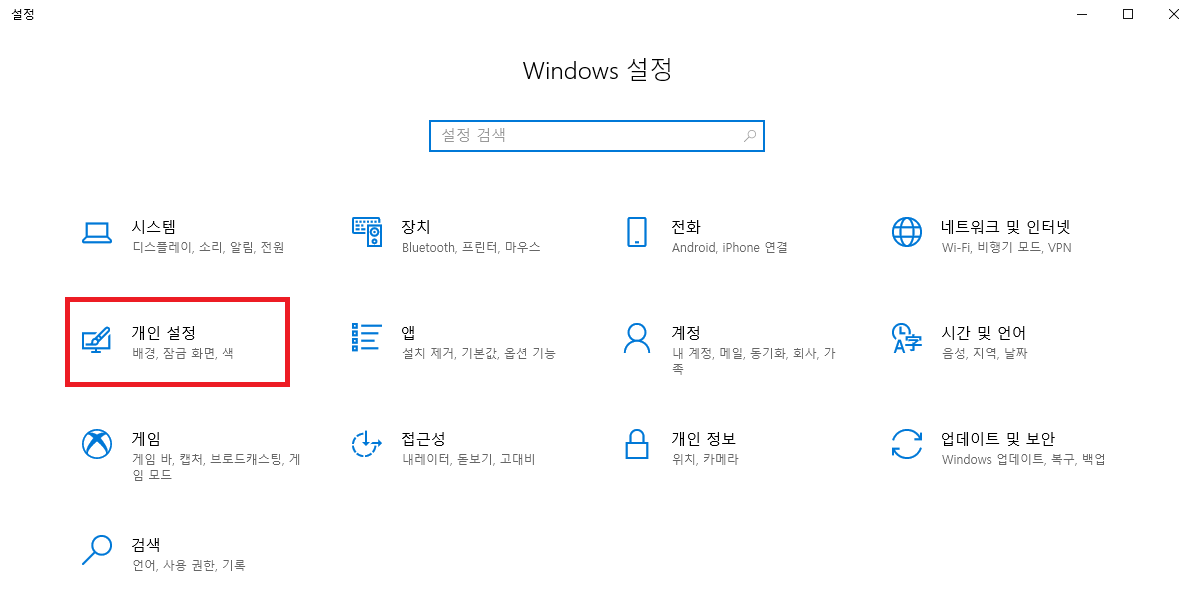Viewport: 1186px width, 602px height.
Task: Open the 개인 정보 category title
Action: (703, 439)
